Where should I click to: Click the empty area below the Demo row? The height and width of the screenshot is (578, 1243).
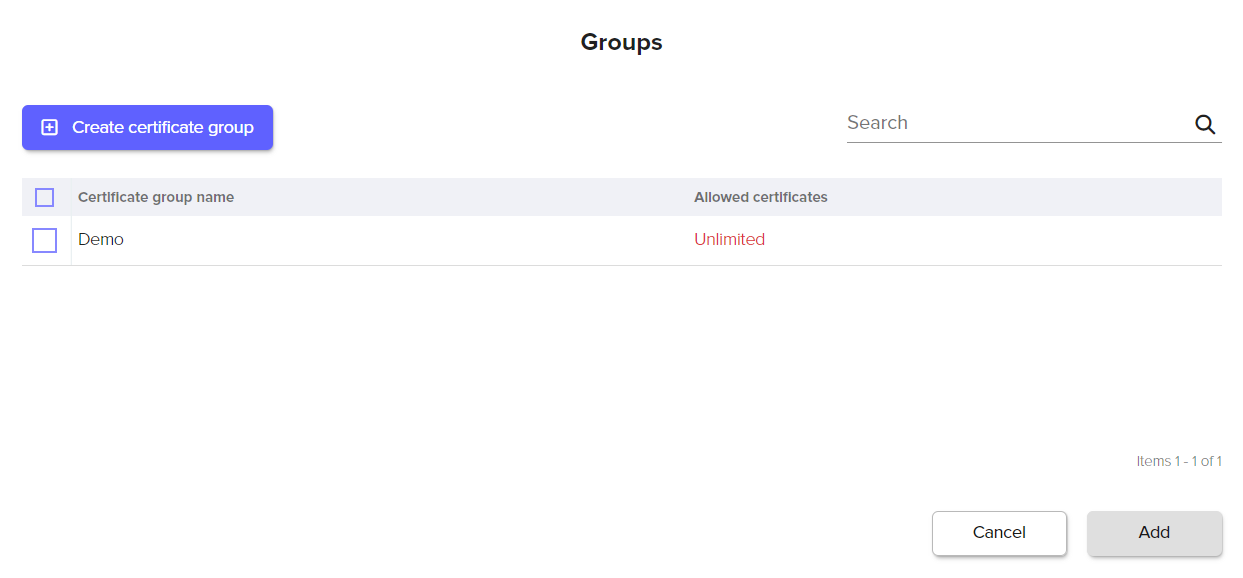[x=620, y=350]
